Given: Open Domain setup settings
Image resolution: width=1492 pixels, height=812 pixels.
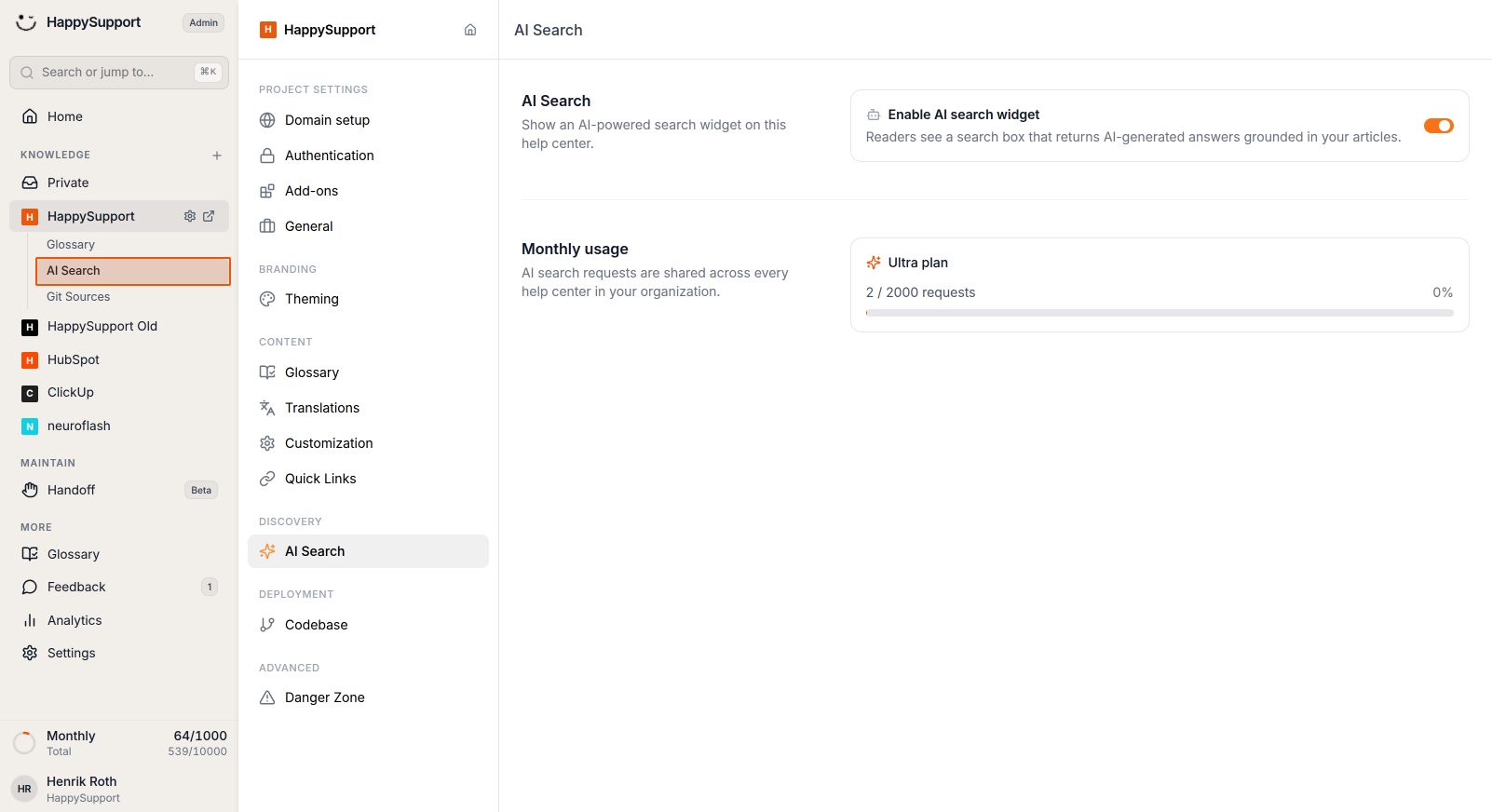Looking at the screenshot, I should coord(368,120).
